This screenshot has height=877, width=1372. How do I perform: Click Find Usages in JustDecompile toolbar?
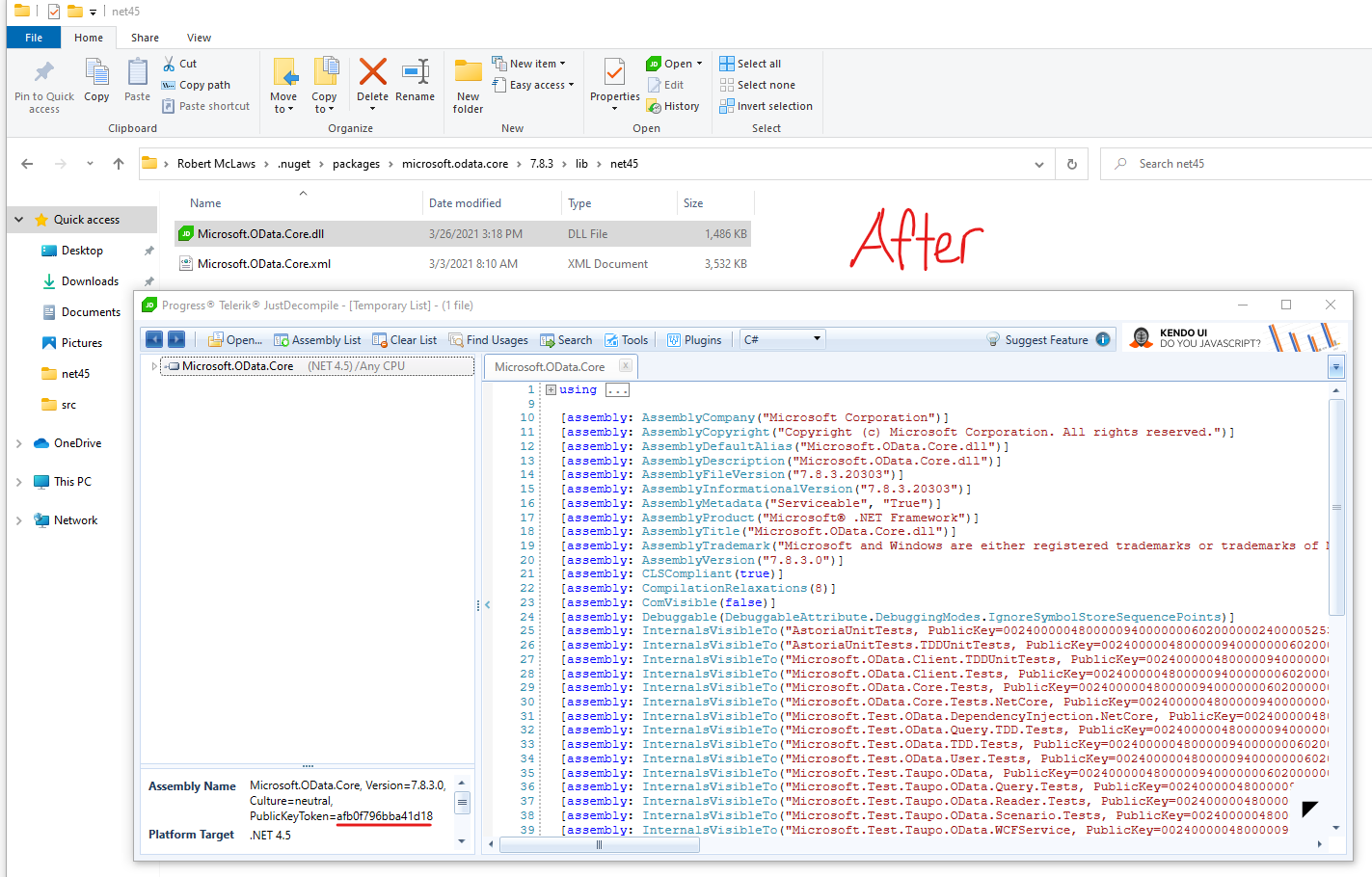coord(488,340)
